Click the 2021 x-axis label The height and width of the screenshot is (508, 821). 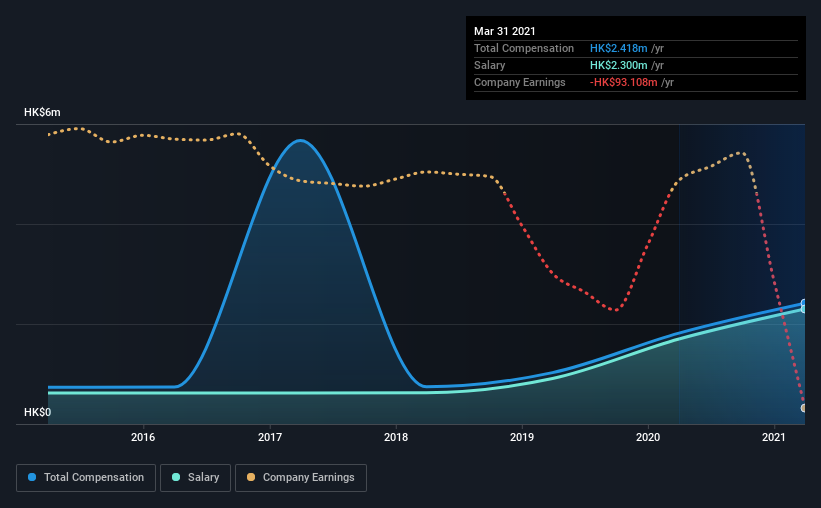(x=774, y=437)
